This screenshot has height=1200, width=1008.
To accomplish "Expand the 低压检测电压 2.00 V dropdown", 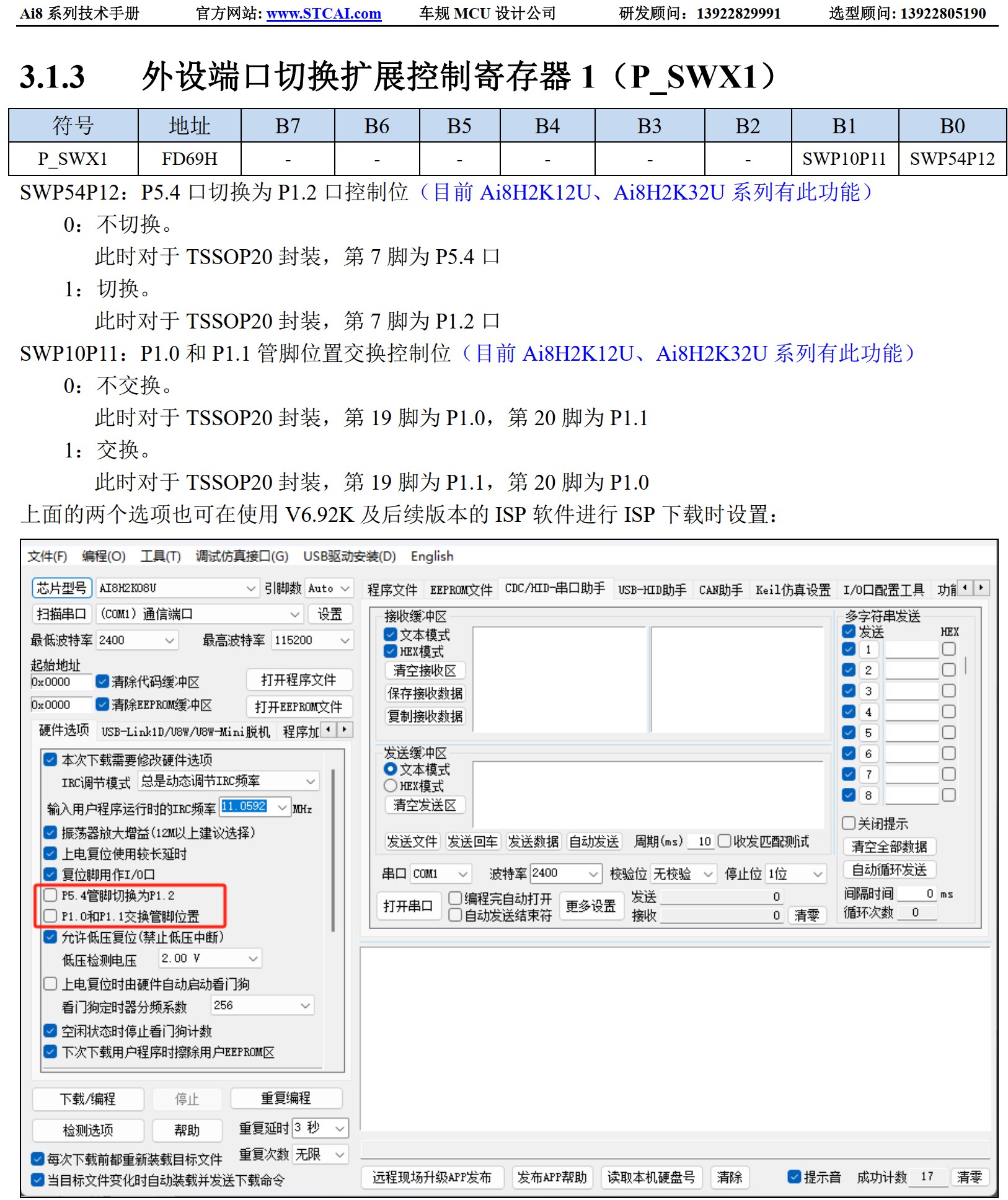I will pos(211,958).
